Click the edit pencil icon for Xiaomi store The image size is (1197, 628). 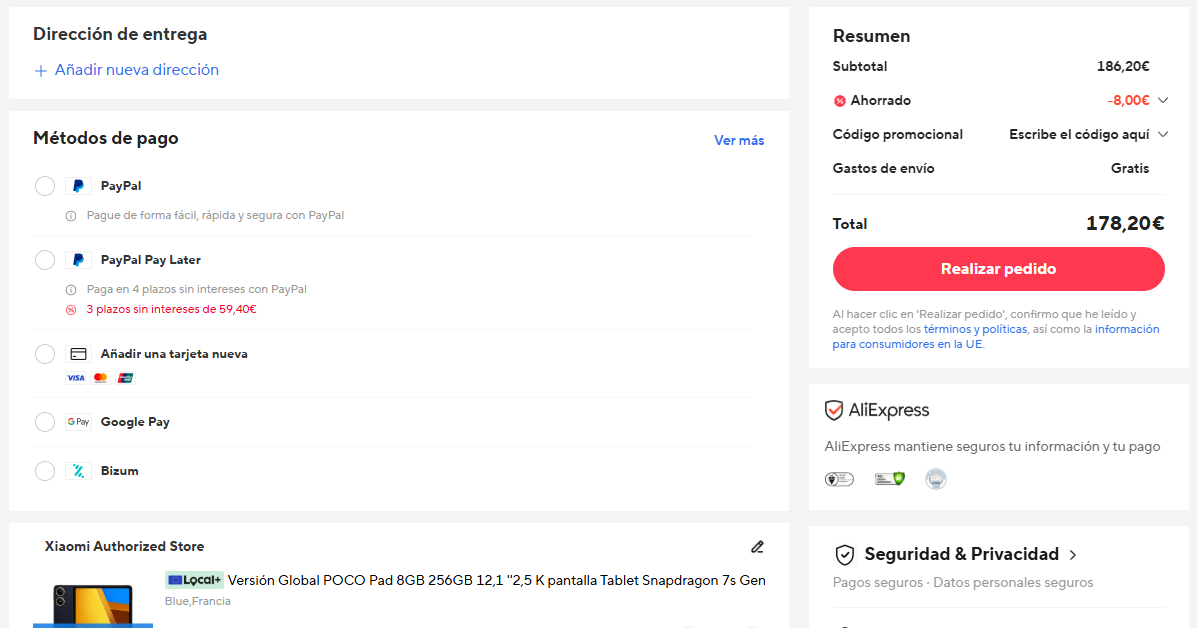(x=757, y=547)
